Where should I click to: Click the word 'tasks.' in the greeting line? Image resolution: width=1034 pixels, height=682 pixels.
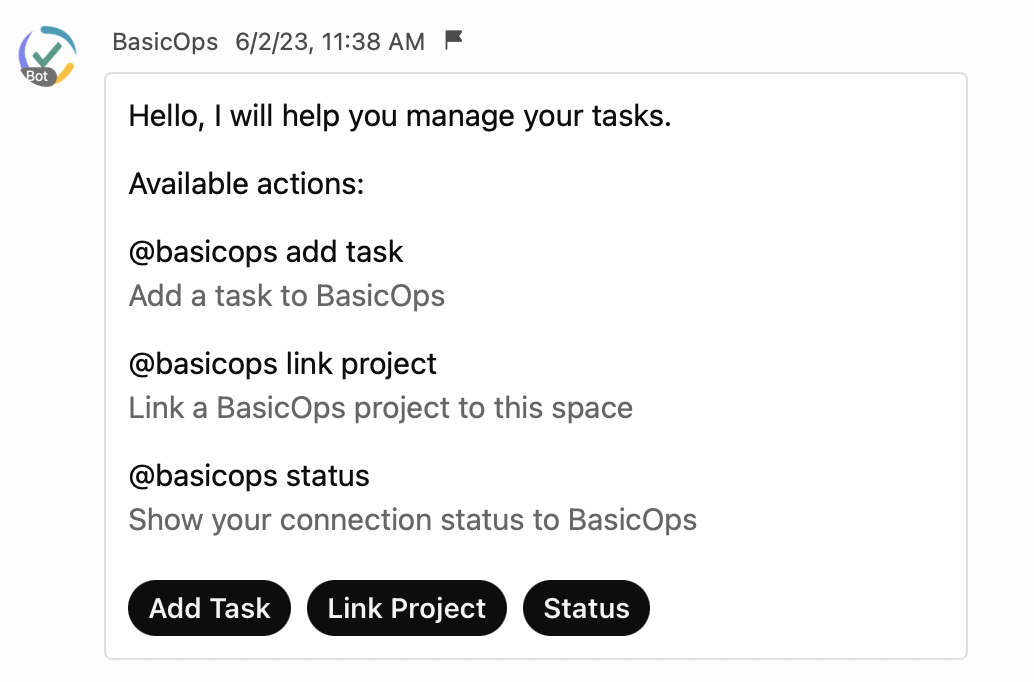coord(631,116)
